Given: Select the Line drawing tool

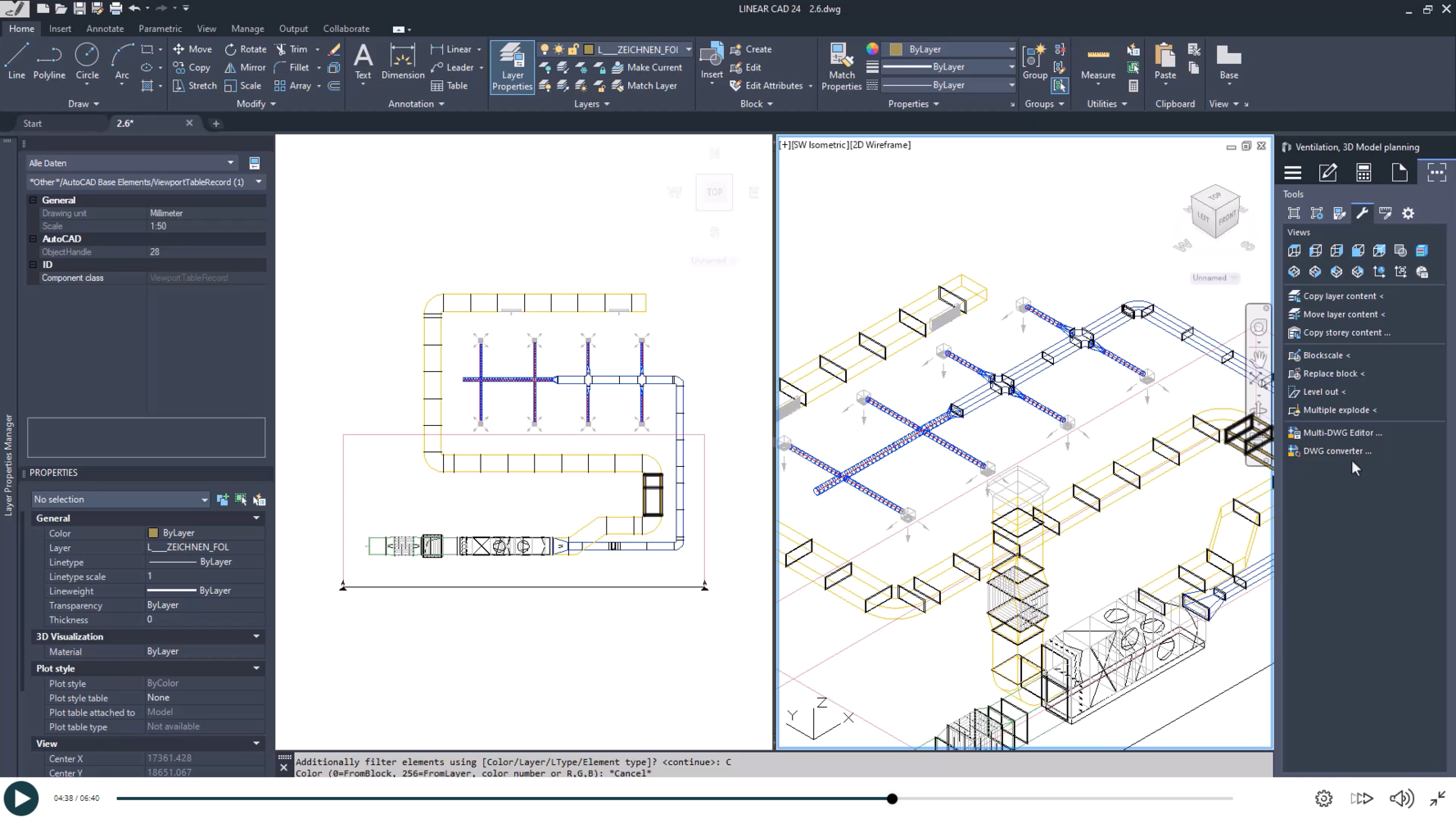Looking at the screenshot, I should tap(16, 61).
